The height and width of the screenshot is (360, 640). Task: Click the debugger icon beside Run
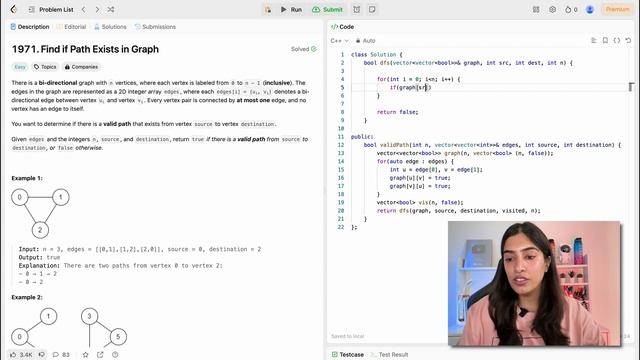[x=268, y=9]
